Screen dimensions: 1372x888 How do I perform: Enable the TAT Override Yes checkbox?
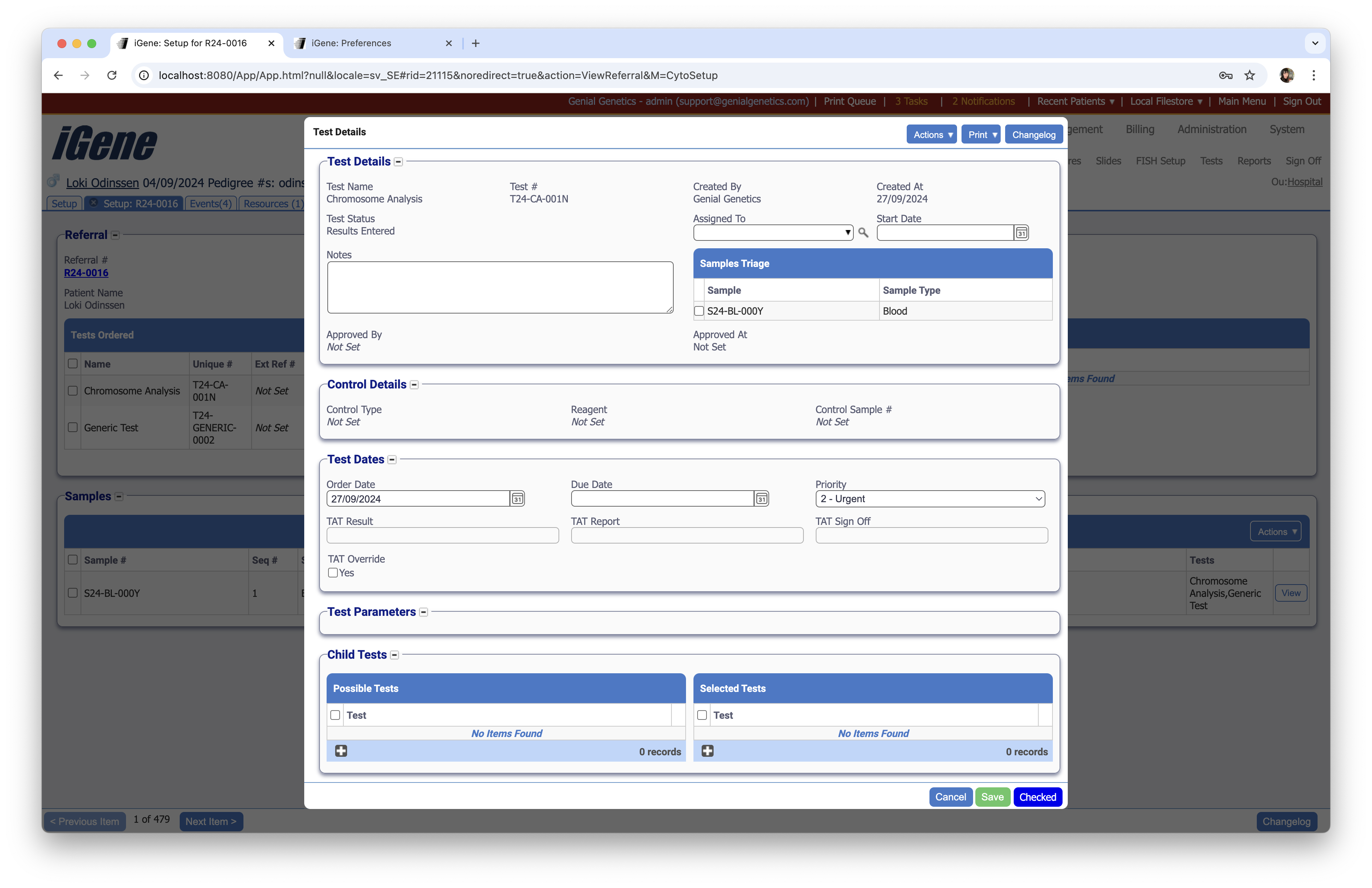tap(333, 573)
